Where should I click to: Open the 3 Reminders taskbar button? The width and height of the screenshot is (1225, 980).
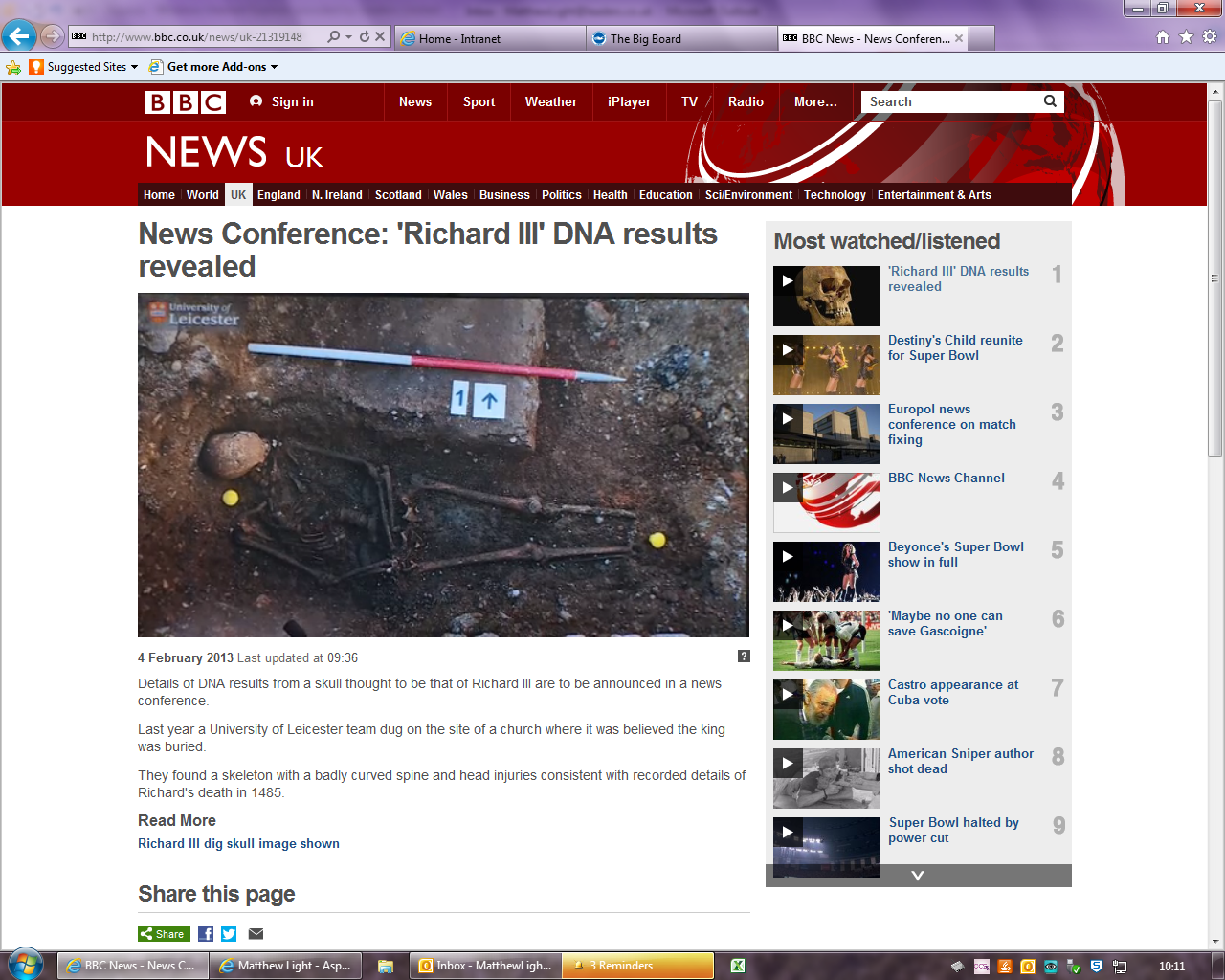pyautogui.click(x=637, y=966)
